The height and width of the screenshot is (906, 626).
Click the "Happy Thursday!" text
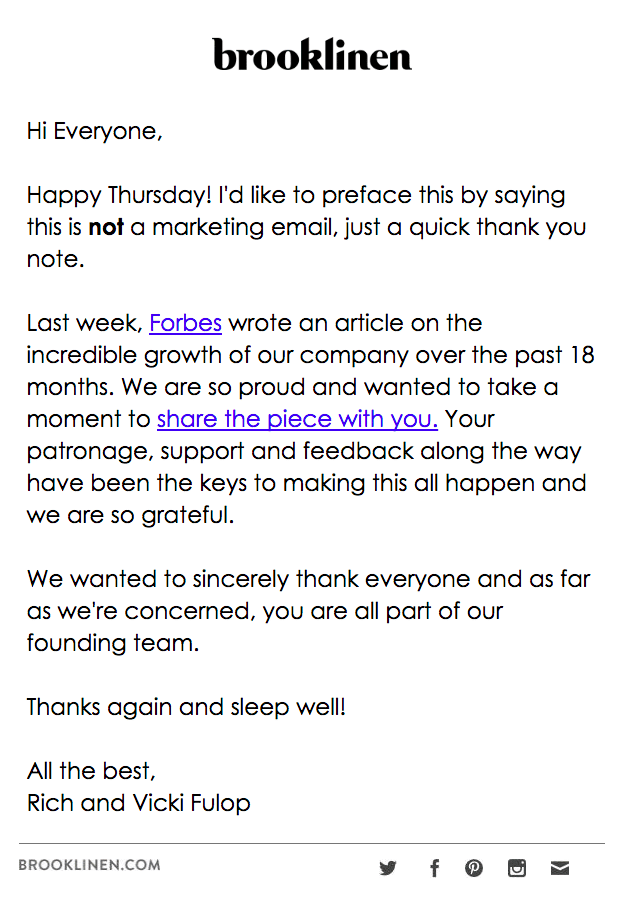[x=101, y=195]
